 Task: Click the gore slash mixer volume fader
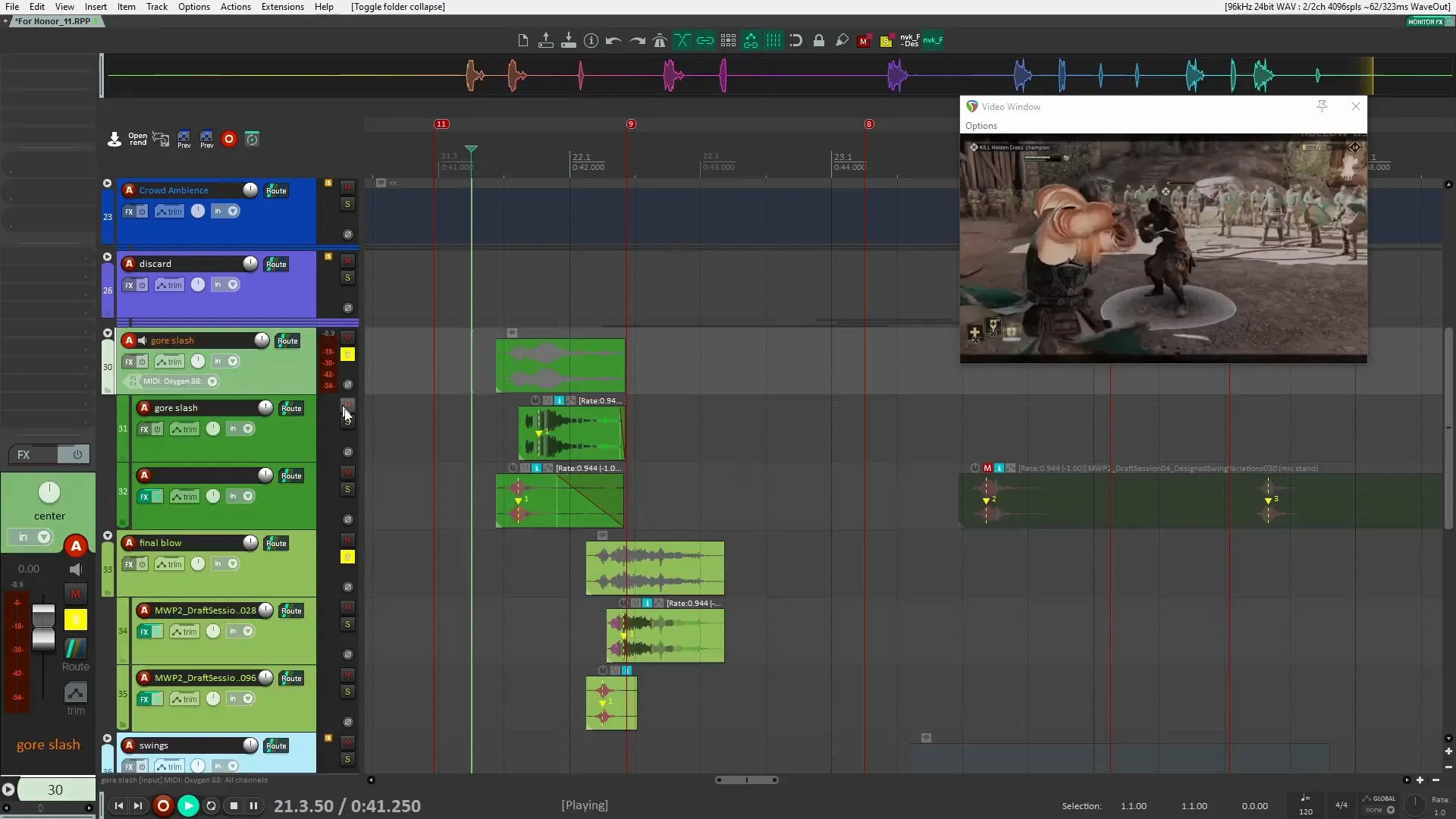(43, 627)
